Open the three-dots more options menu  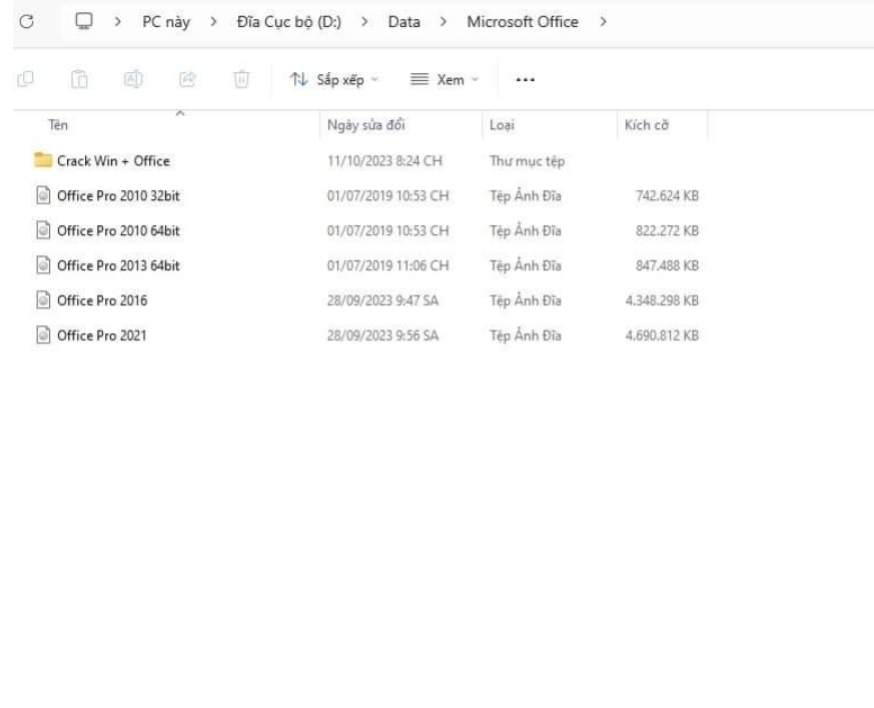[x=525, y=80]
